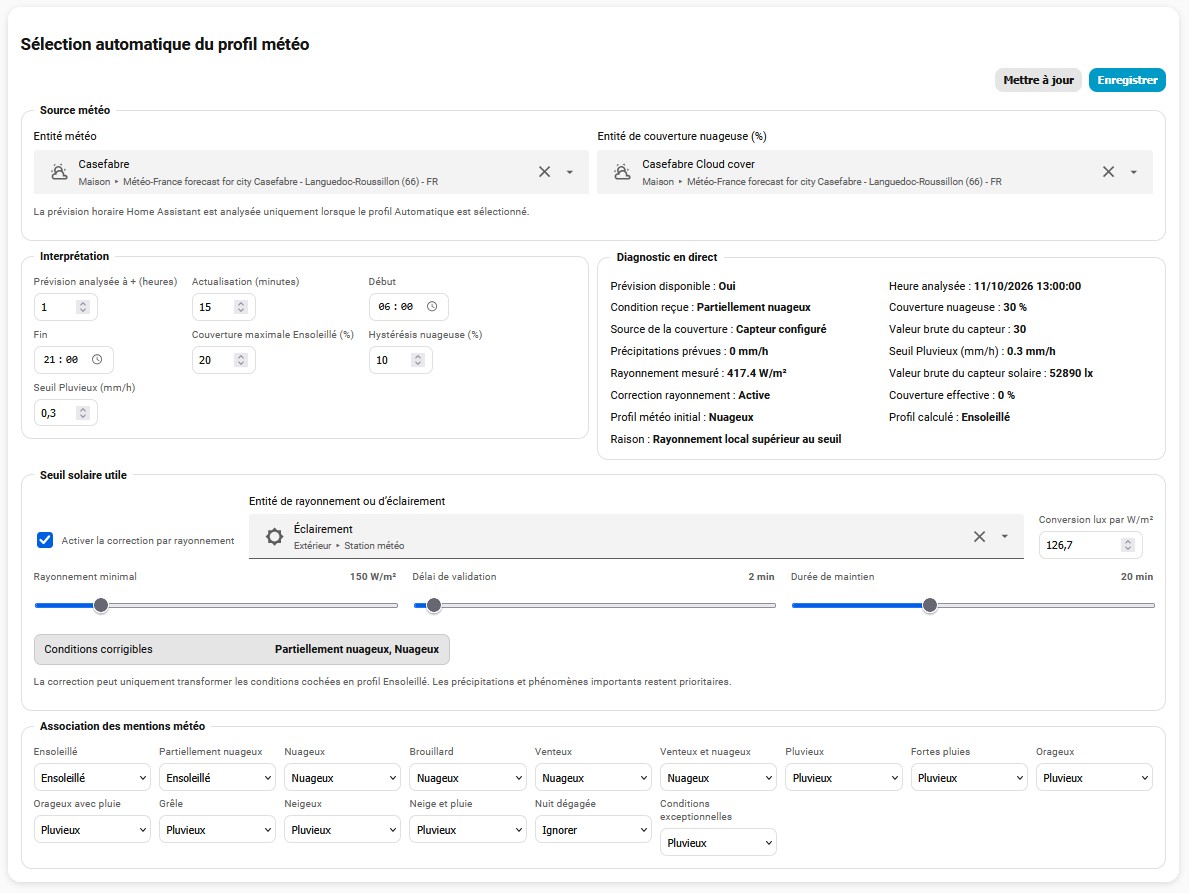Image resolution: width=1189 pixels, height=893 pixels.
Task: Click the 52890 lx solar sensor value
Action: (1071, 373)
